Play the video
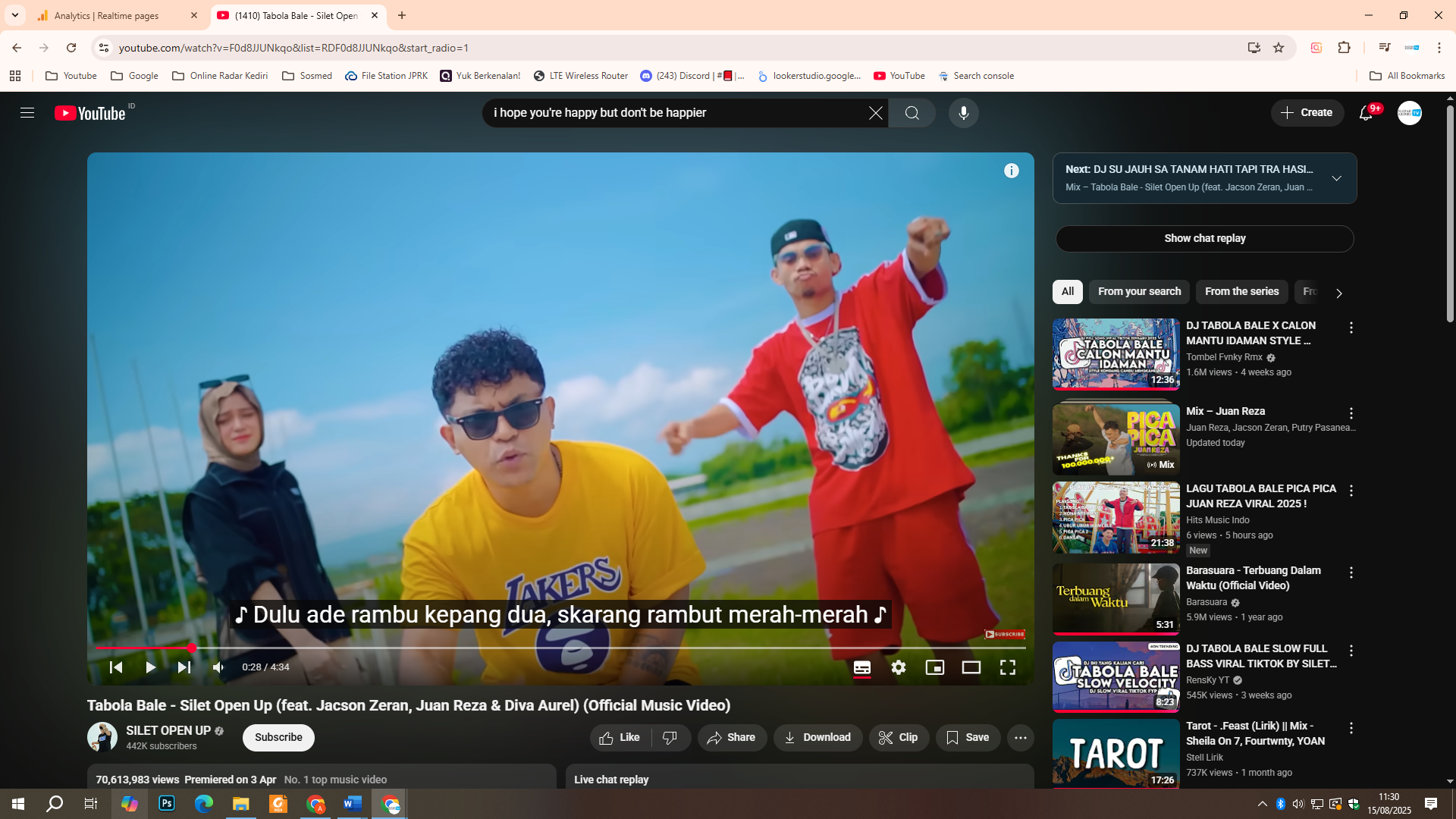This screenshot has width=1456, height=819. click(150, 667)
